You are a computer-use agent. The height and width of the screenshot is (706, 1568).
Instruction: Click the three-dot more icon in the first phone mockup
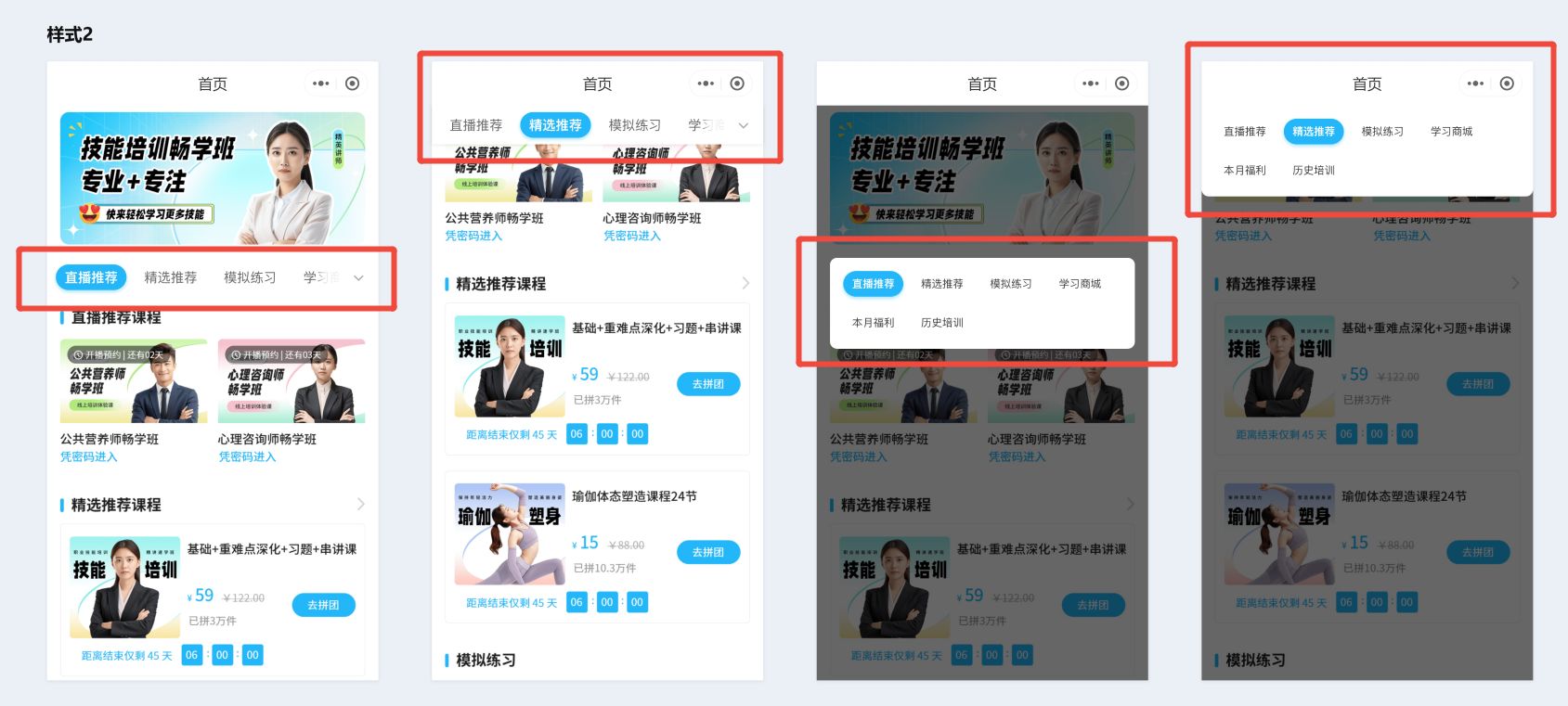(x=321, y=83)
